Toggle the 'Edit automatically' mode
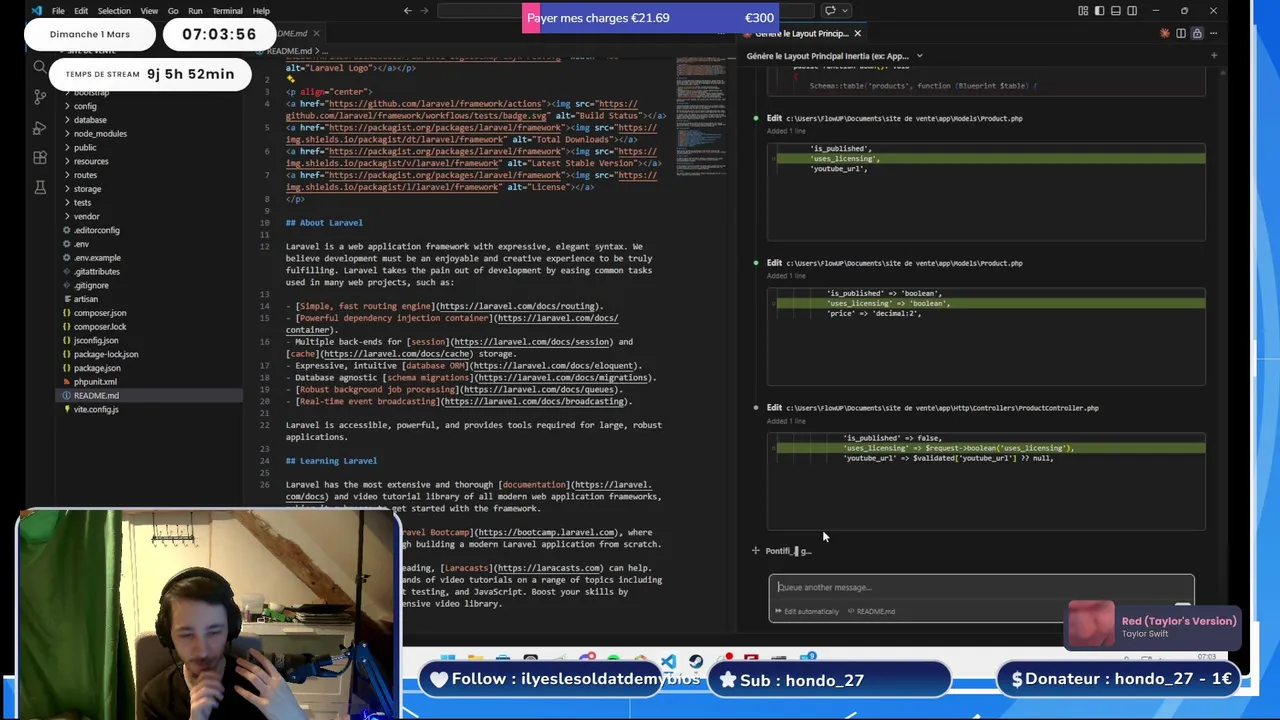The image size is (1280, 720). coord(808,612)
